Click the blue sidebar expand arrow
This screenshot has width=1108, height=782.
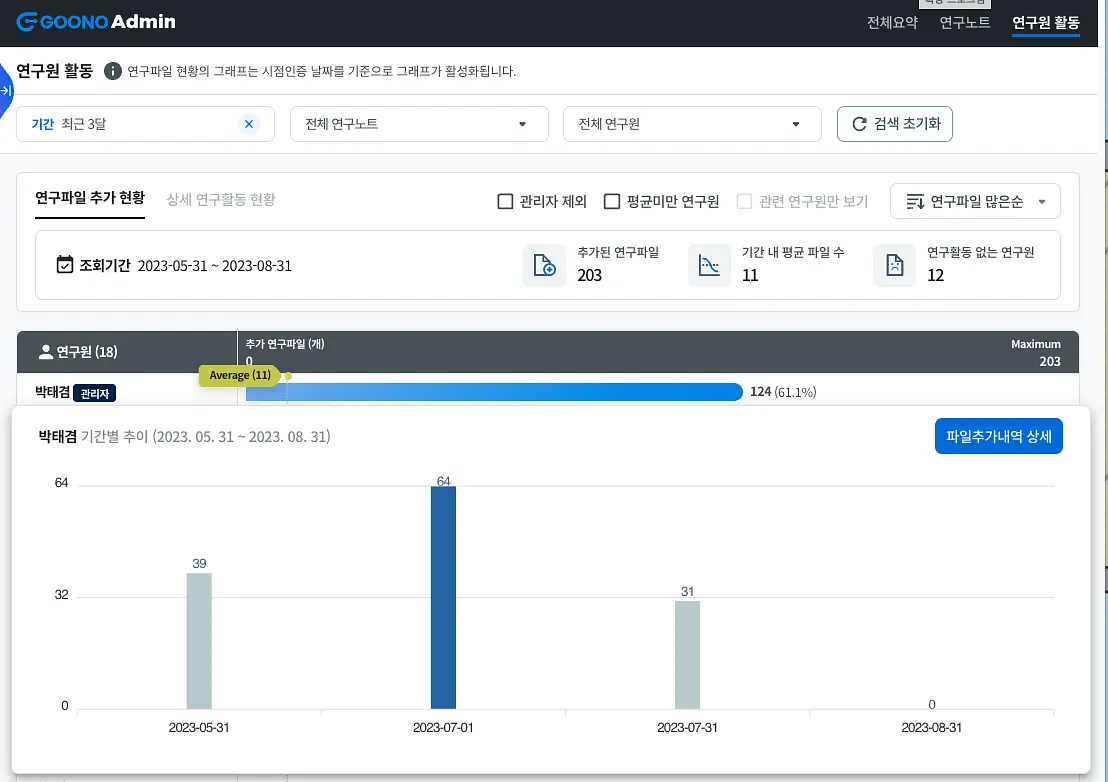click(6, 90)
